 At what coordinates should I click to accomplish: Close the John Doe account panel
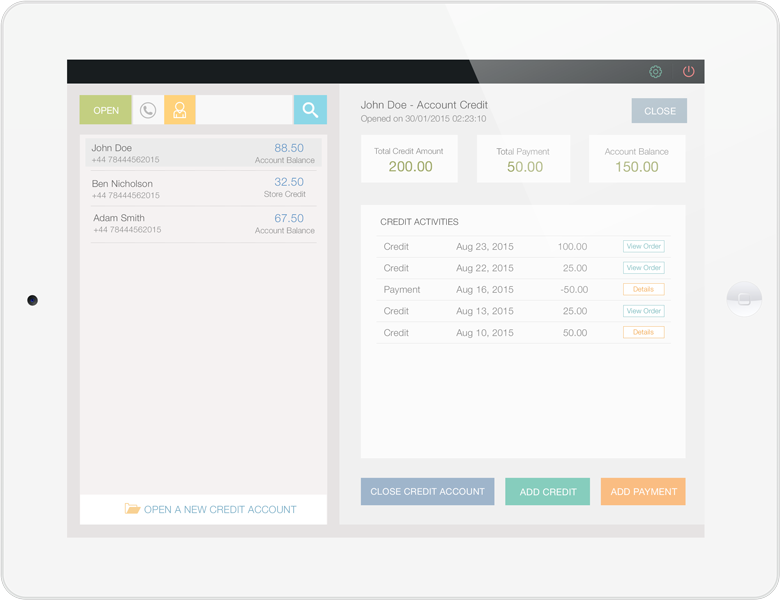659,111
